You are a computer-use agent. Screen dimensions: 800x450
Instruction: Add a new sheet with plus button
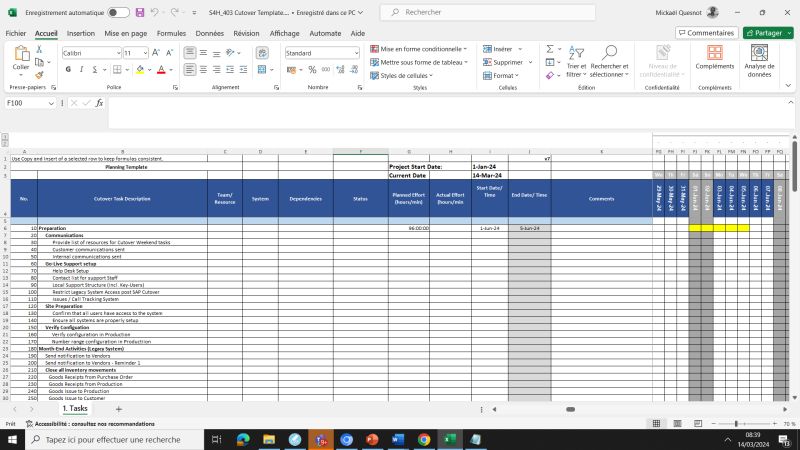pos(118,409)
